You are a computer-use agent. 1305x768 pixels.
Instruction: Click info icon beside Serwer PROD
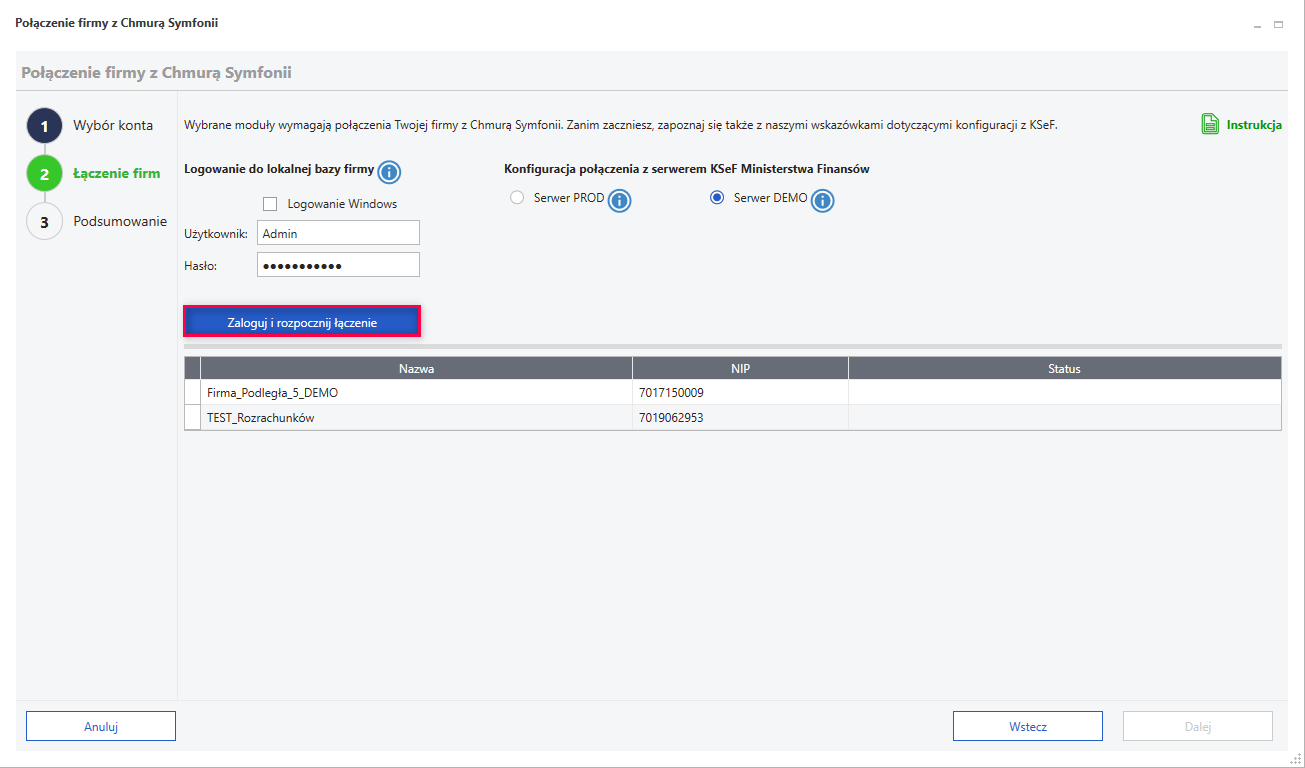point(619,201)
